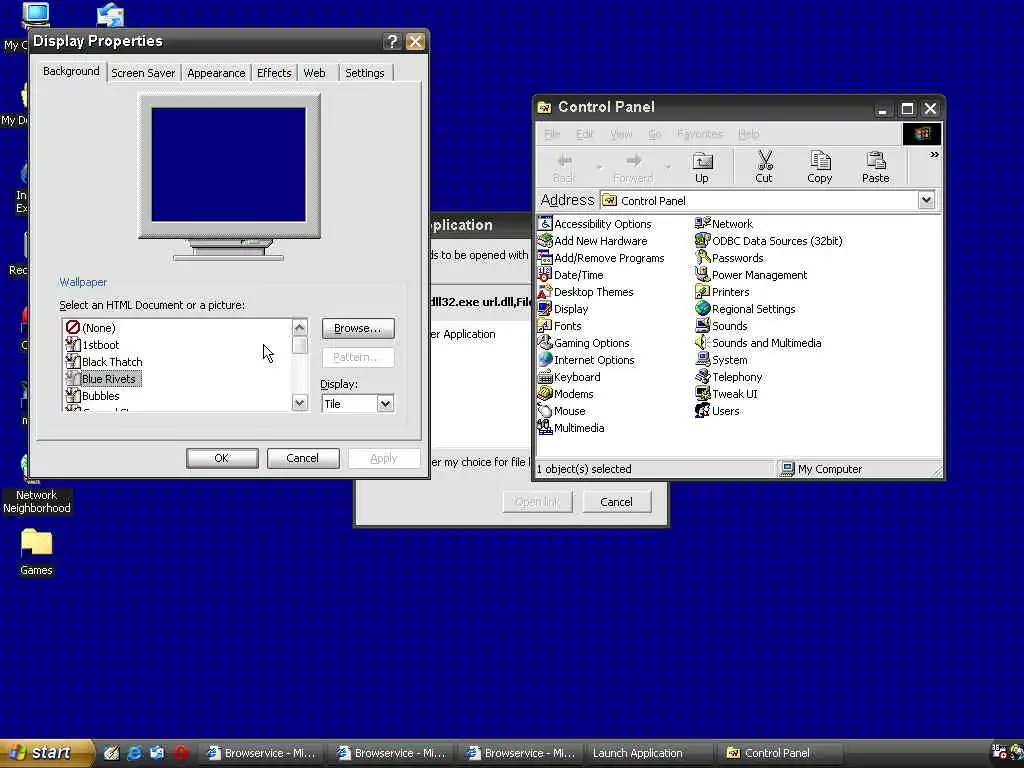Screen dimensions: 1024x768
Task: Switch to the Effects tab
Action: pyautogui.click(x=274, y=73)
